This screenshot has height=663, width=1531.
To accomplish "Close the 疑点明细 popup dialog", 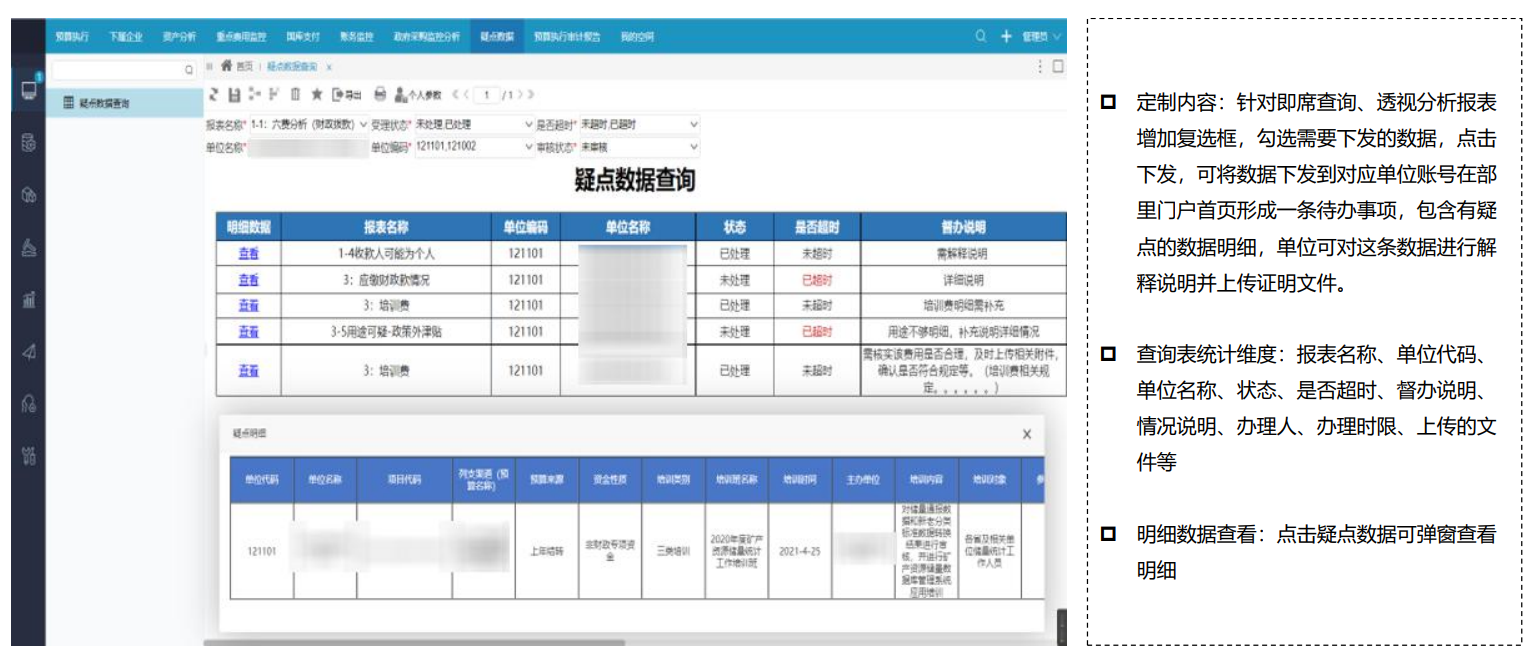I will tap(1026, 434).
